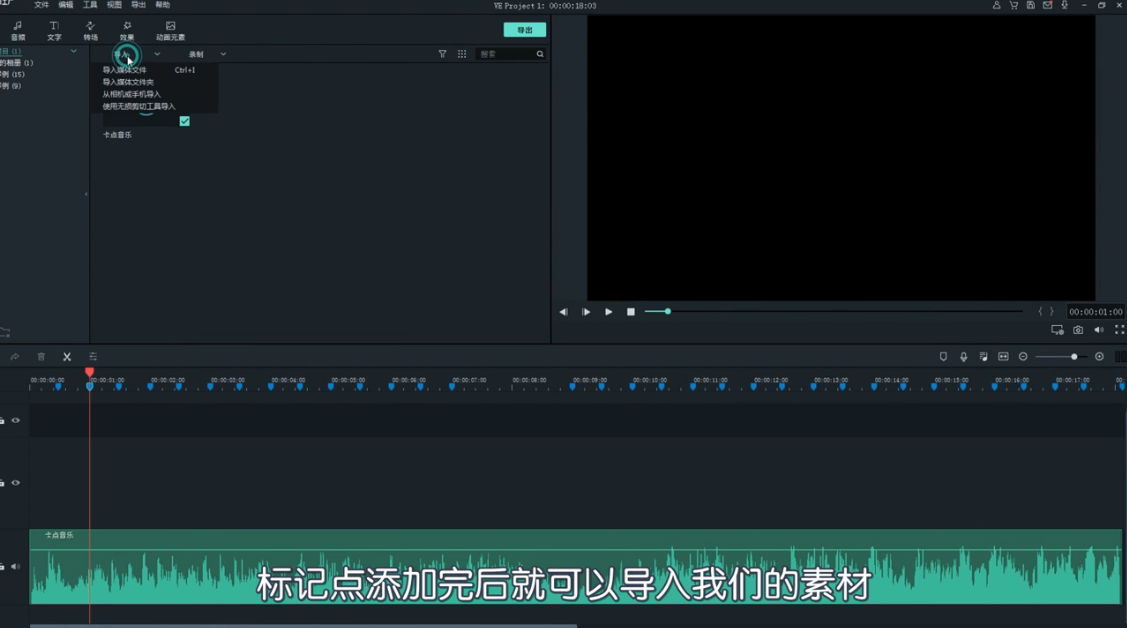Open the 效果 (Effects) panel
The width and height of the screenshot is (1127, 628).
click(x=127, y=29)
